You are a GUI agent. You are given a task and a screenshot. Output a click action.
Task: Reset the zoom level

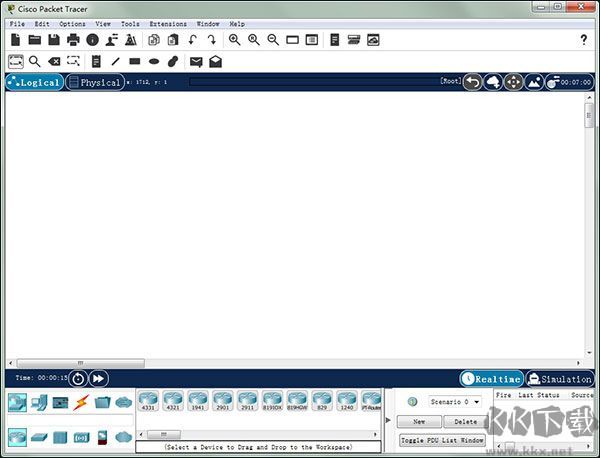254,40
